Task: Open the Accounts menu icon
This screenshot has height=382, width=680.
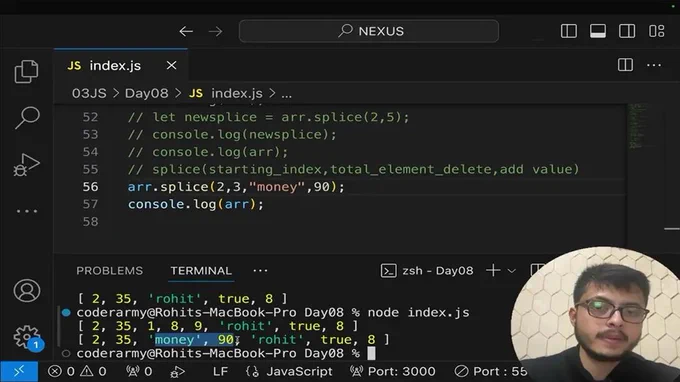Action: coord(27,291)
